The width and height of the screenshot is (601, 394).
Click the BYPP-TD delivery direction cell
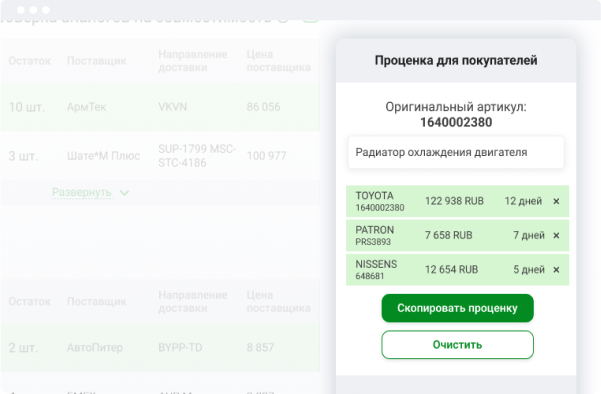click(180, 348)
